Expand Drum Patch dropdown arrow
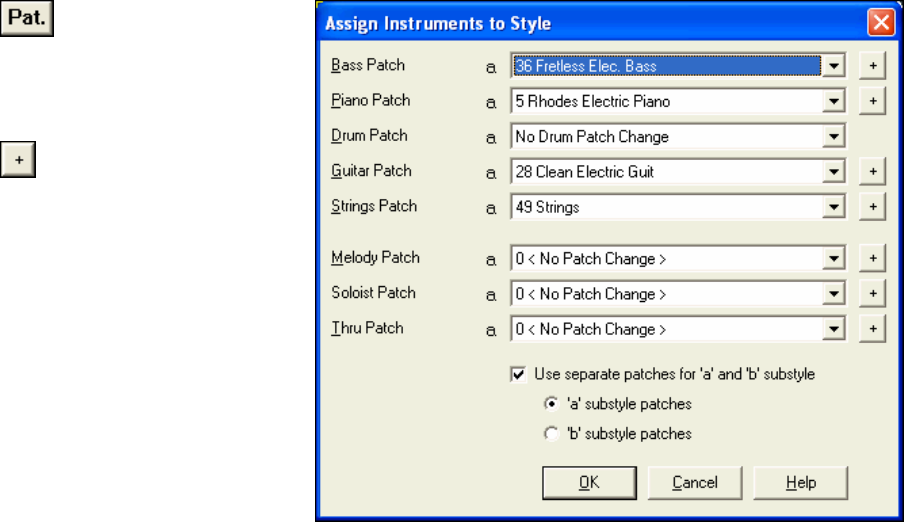 [834, 137]
